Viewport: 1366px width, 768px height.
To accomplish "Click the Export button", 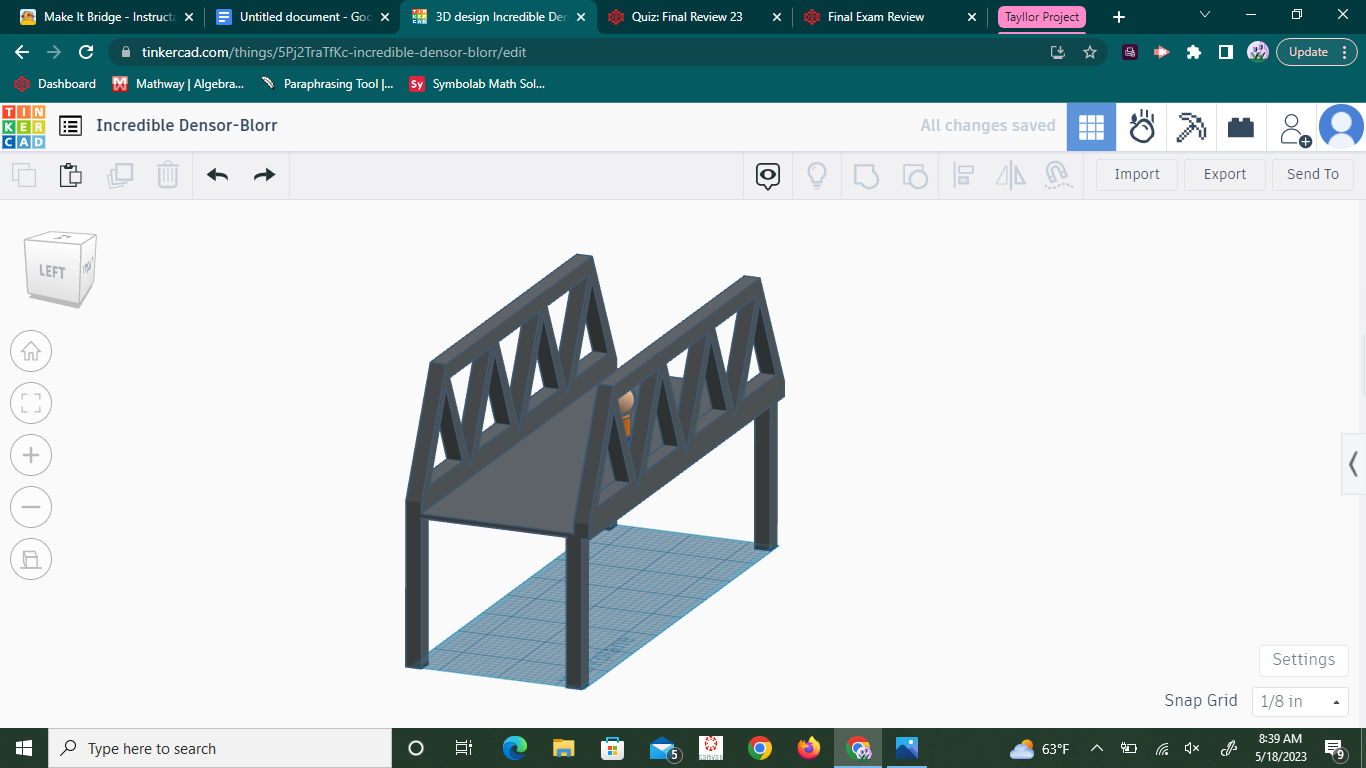I will (1224, 174).
